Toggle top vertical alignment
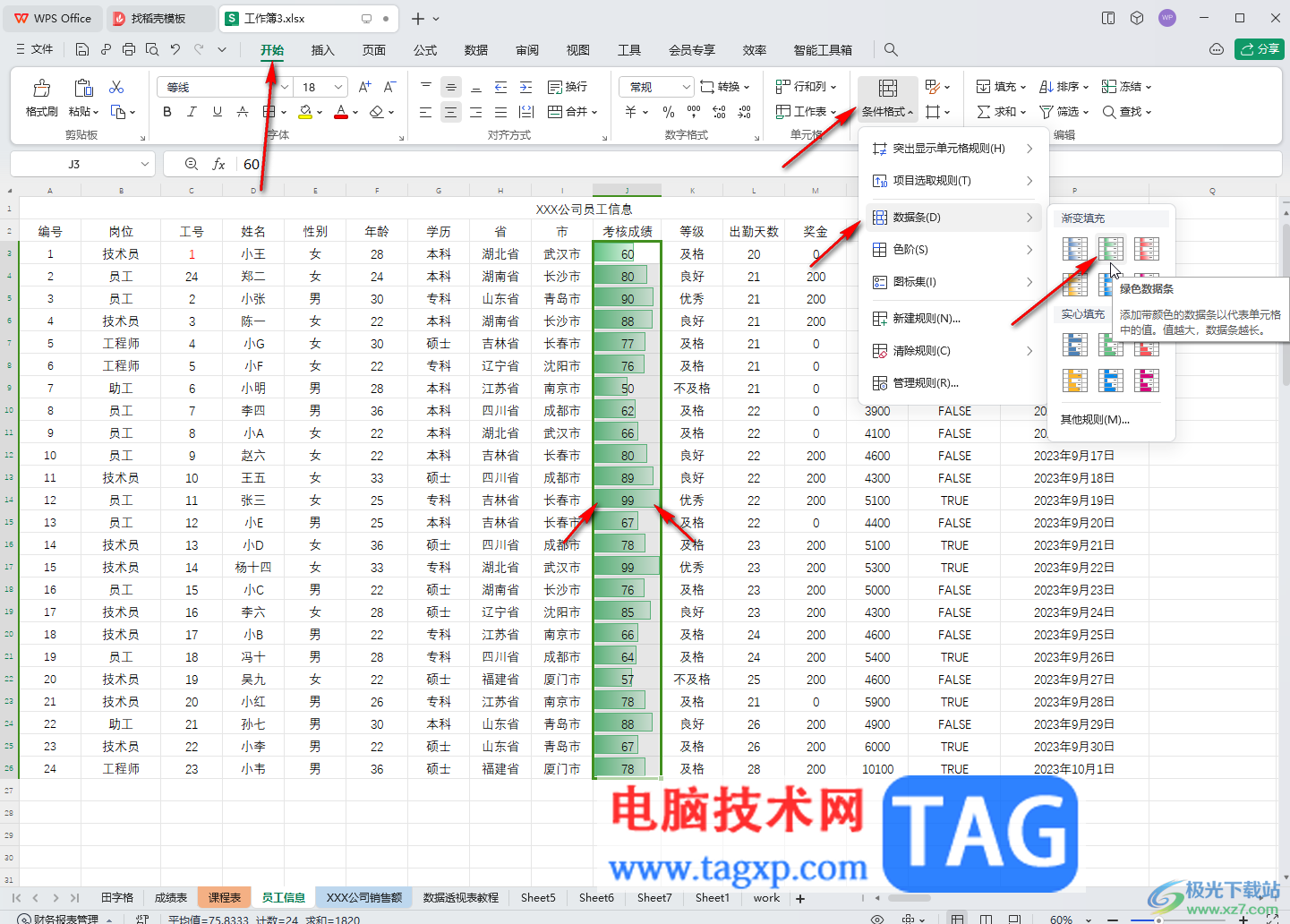The height and width of the screenshot is (924, 1290). (426, 87)
